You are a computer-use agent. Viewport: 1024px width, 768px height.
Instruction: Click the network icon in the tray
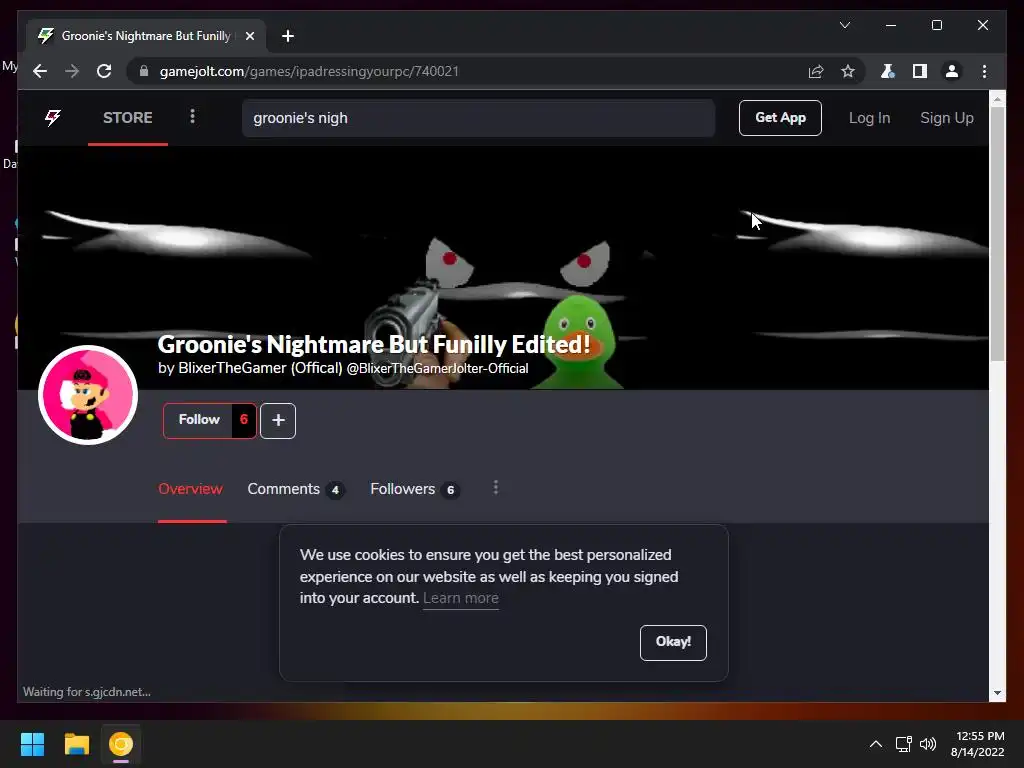click(904, 744)
